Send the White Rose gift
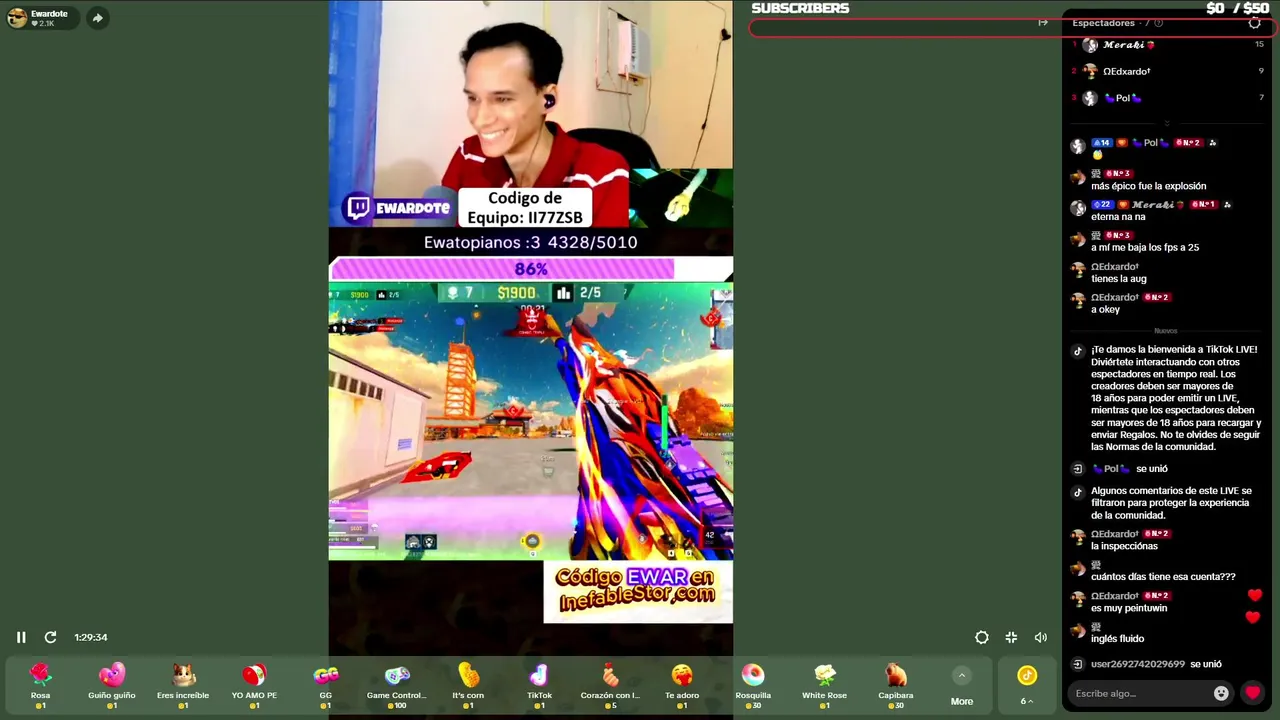The image size is (1280, 720). click(824, 685)
